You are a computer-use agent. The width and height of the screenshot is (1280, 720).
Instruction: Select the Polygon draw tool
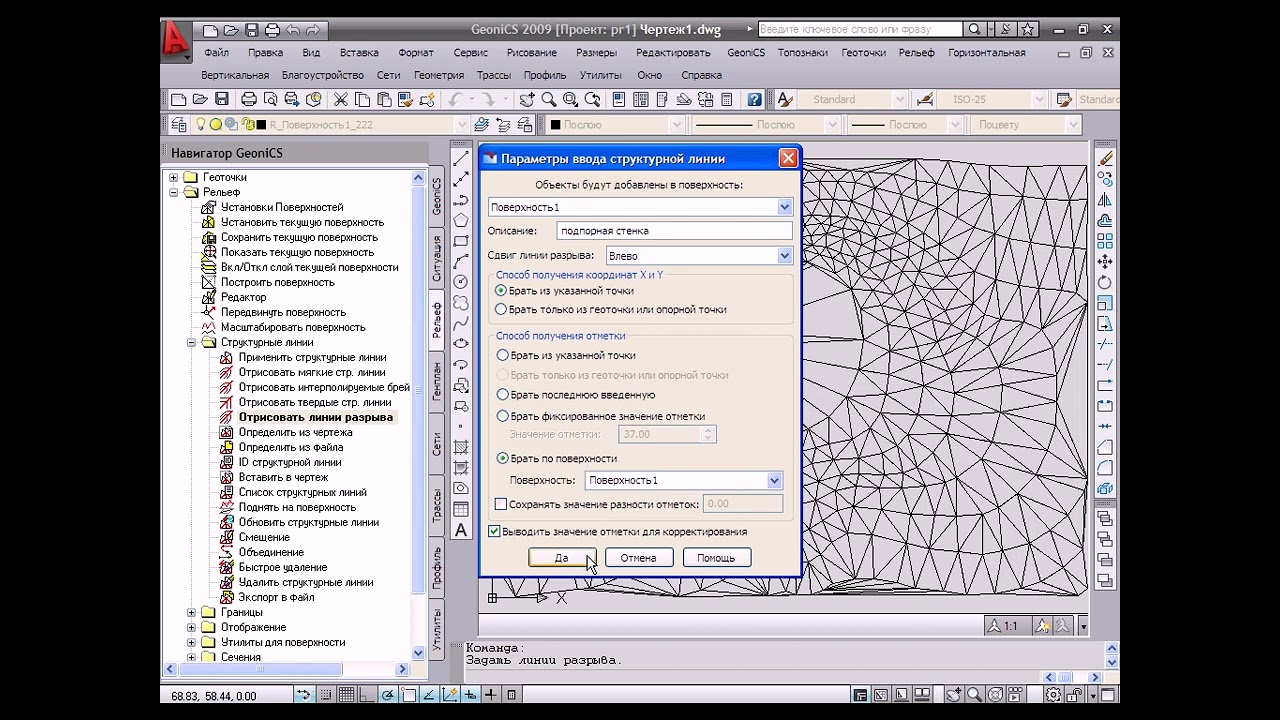click(461, 221)
